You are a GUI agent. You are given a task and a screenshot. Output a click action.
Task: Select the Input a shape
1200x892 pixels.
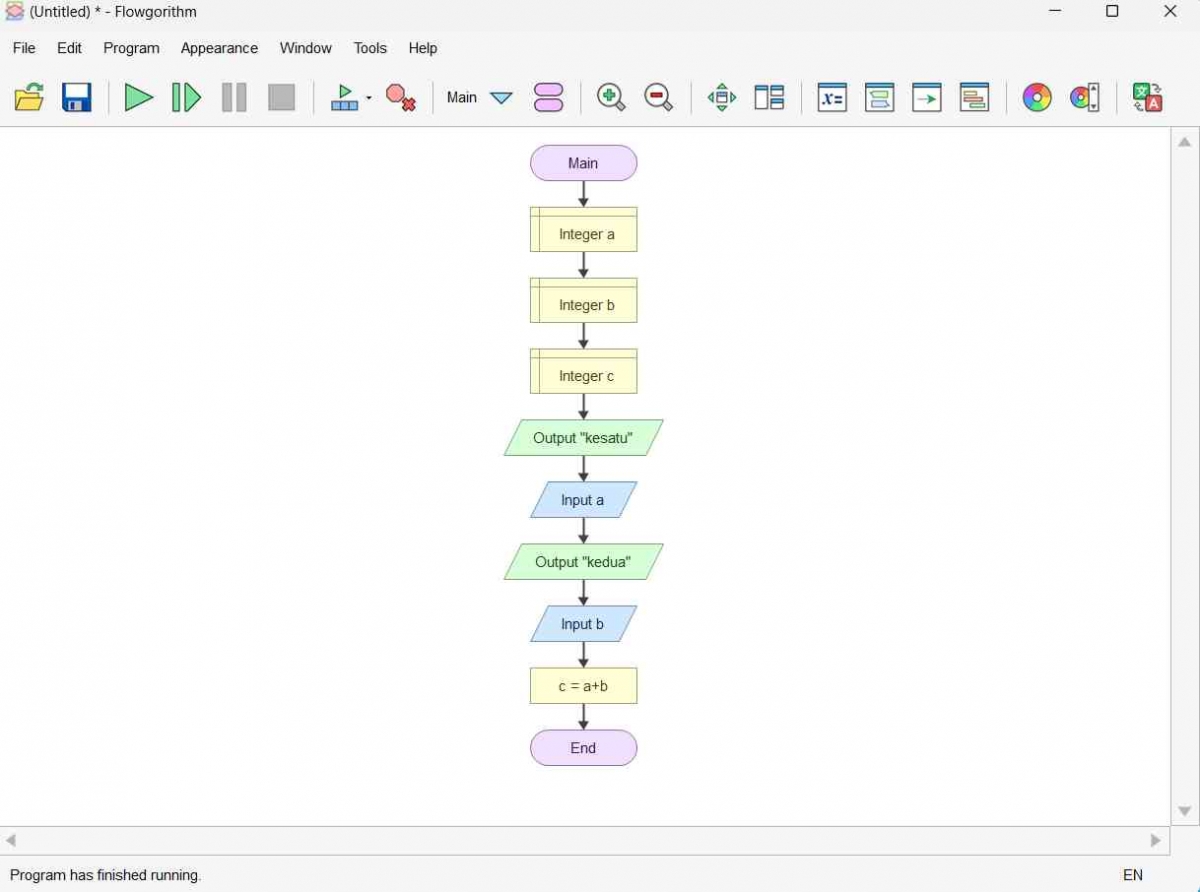pyautogui.click(x=583, y=500)
